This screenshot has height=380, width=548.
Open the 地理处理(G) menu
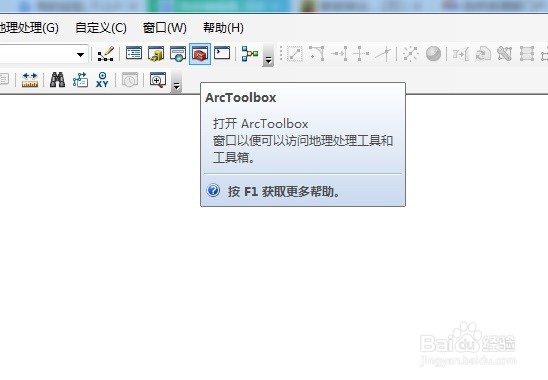click(x=29, y=28)
